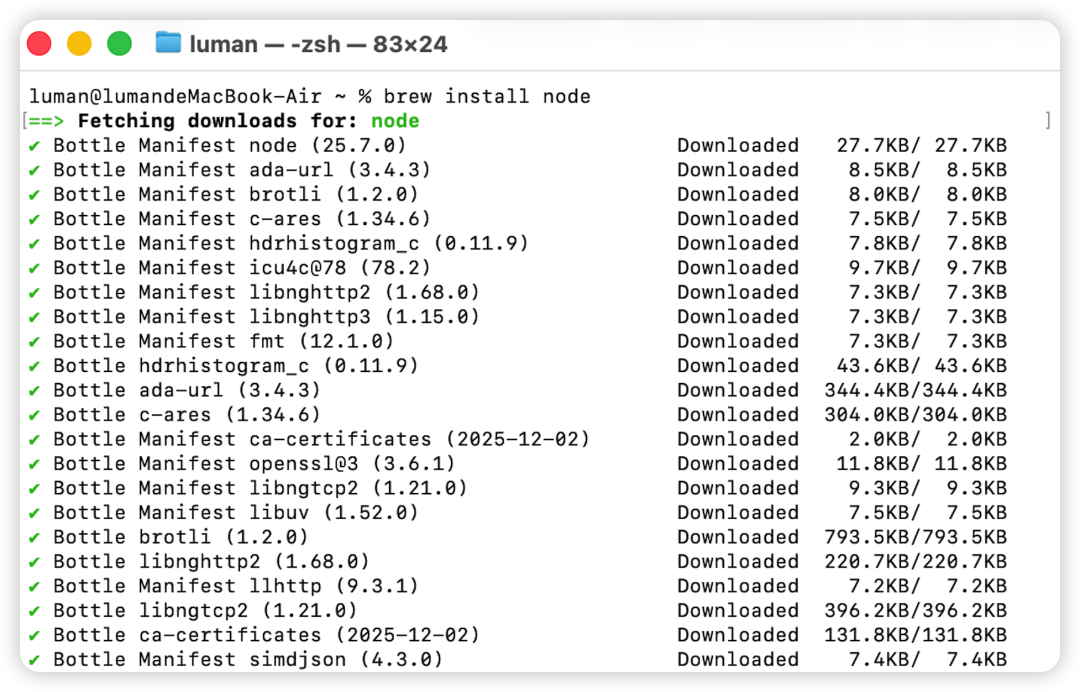The height and width of the screenshot is (692, 1080).
Task: Click the size value "304.0KB/304.0KB"
Action: click(915, 415)
